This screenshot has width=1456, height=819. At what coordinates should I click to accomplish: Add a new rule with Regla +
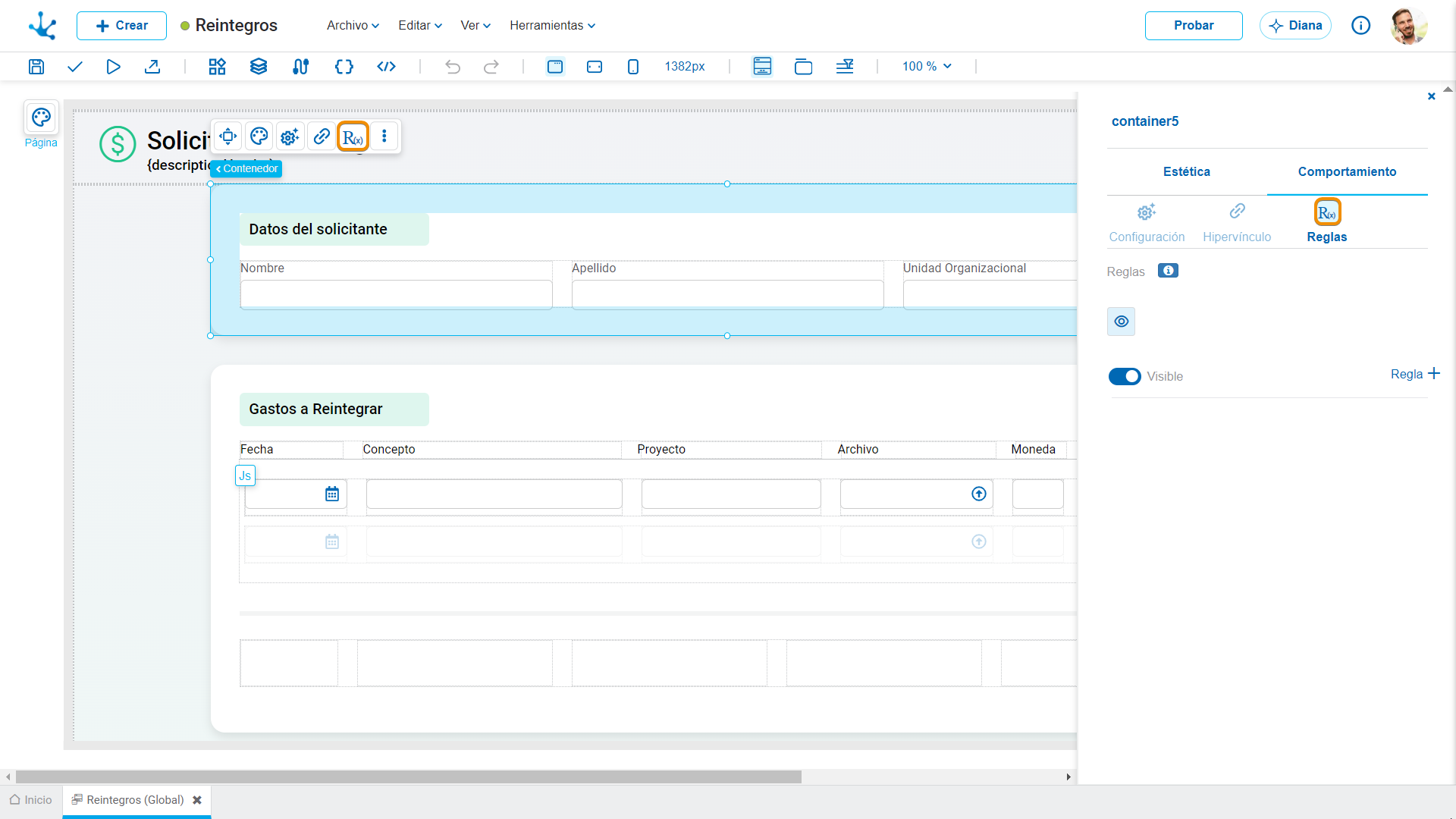[1415, 374]
